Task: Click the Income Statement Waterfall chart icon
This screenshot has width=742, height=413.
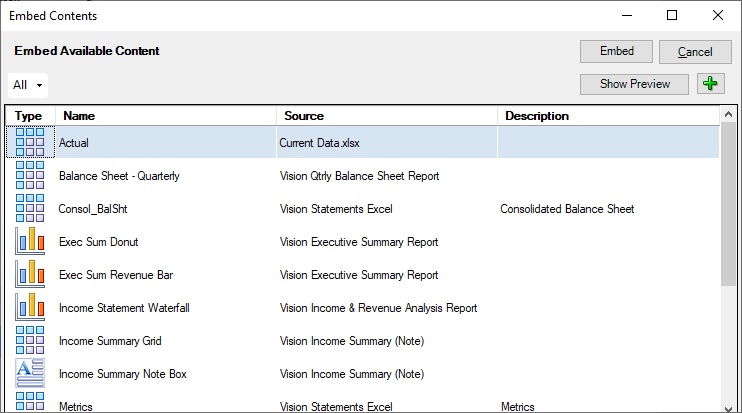Action: 30,307
